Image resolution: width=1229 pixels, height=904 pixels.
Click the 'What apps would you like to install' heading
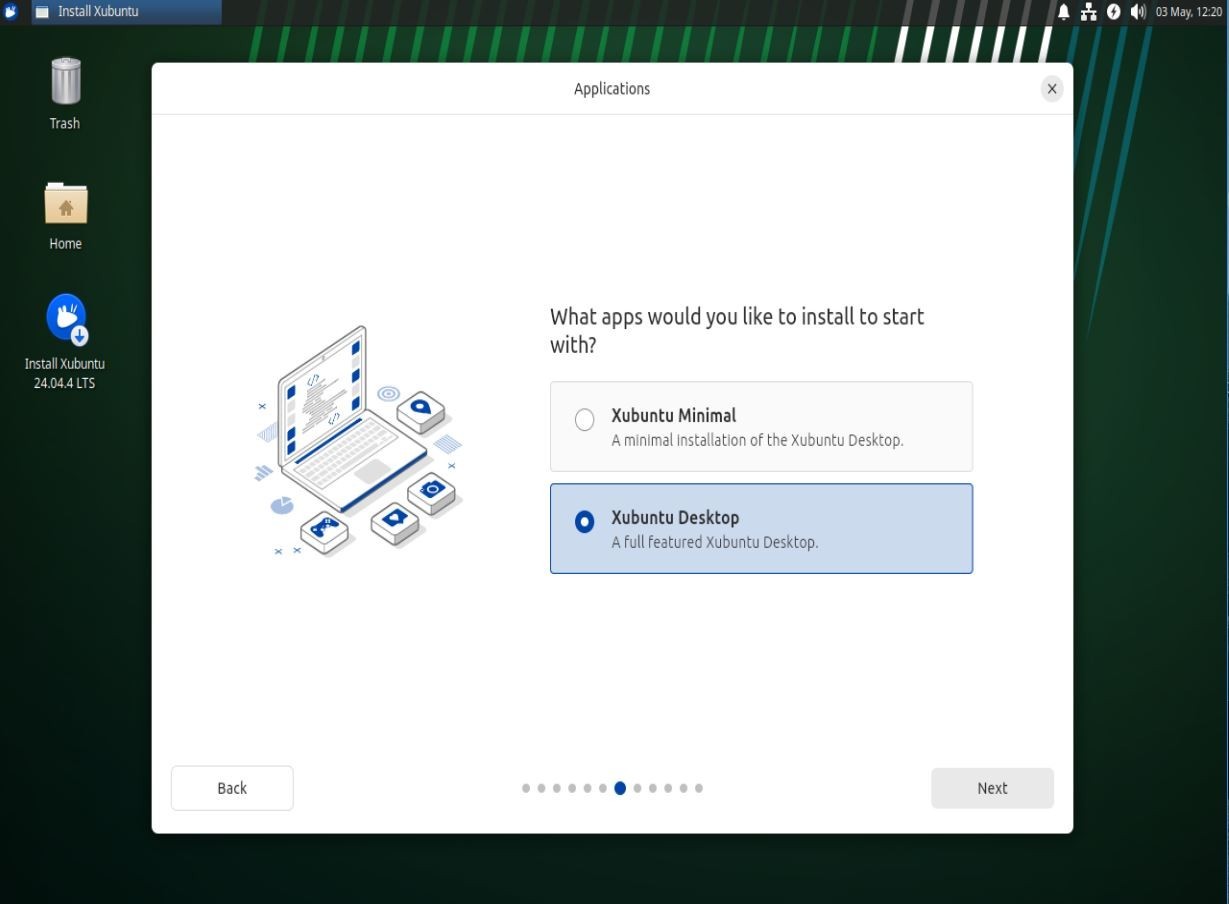[737, 330]
